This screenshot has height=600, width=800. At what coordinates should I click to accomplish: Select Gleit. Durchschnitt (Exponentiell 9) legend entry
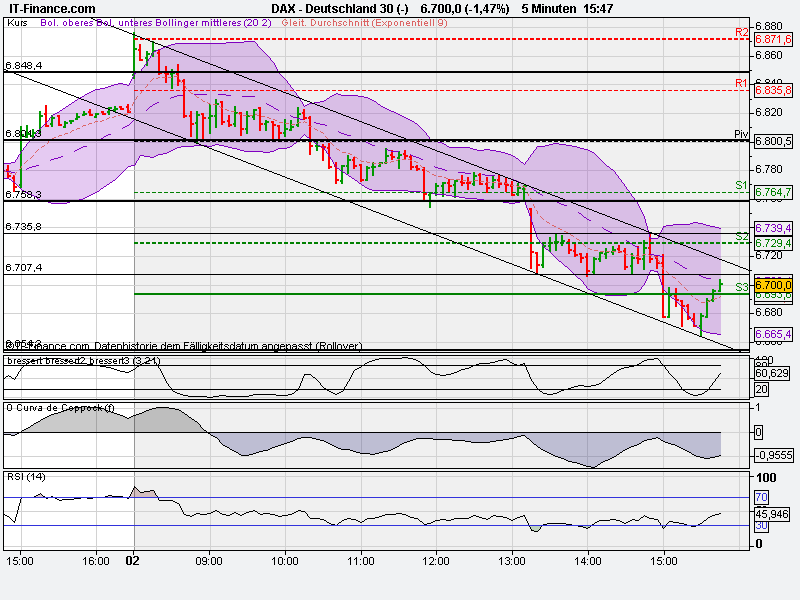[x=364, y=23]
